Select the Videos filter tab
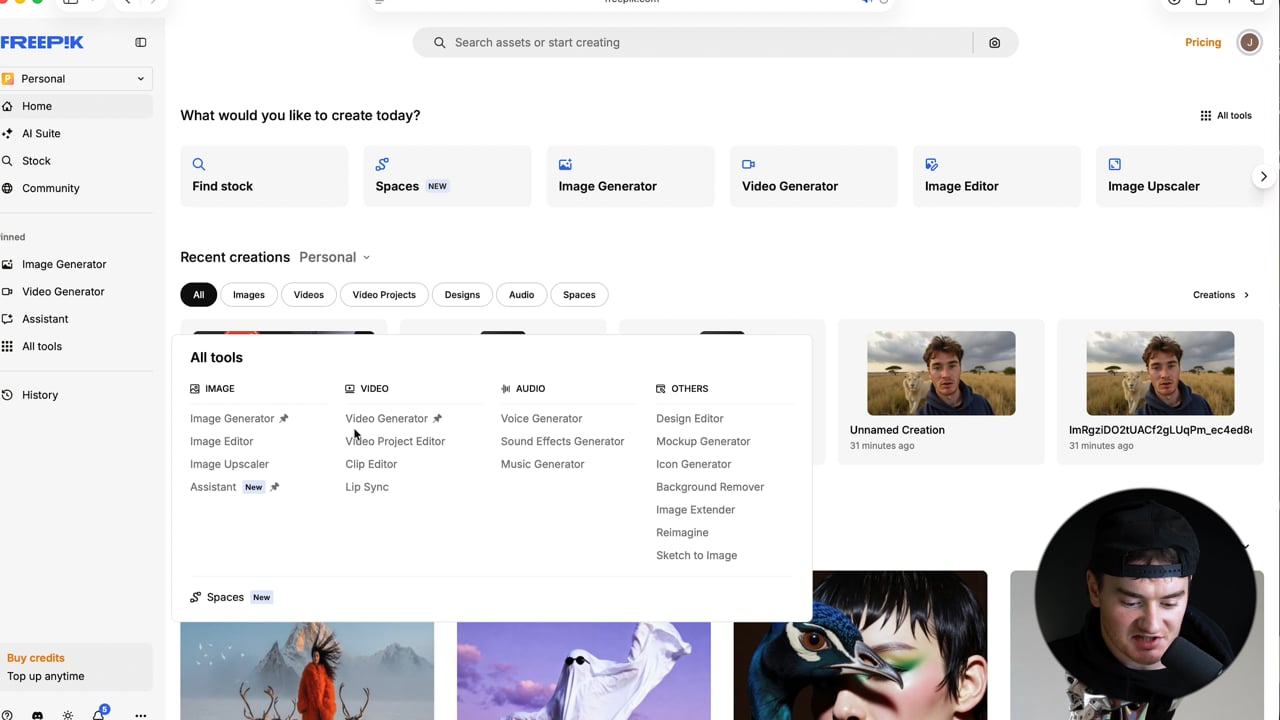This screenshot has width=1280, height=720. pyautogui.click(x=308, y=295)
